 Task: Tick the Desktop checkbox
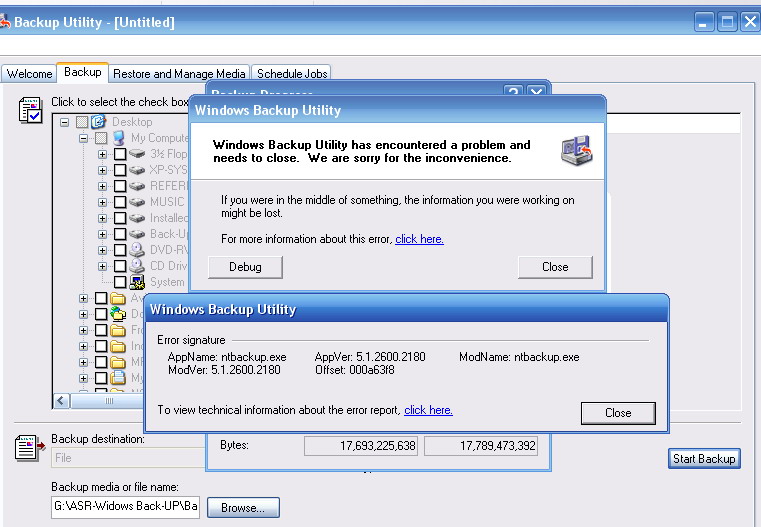point(82,122)
